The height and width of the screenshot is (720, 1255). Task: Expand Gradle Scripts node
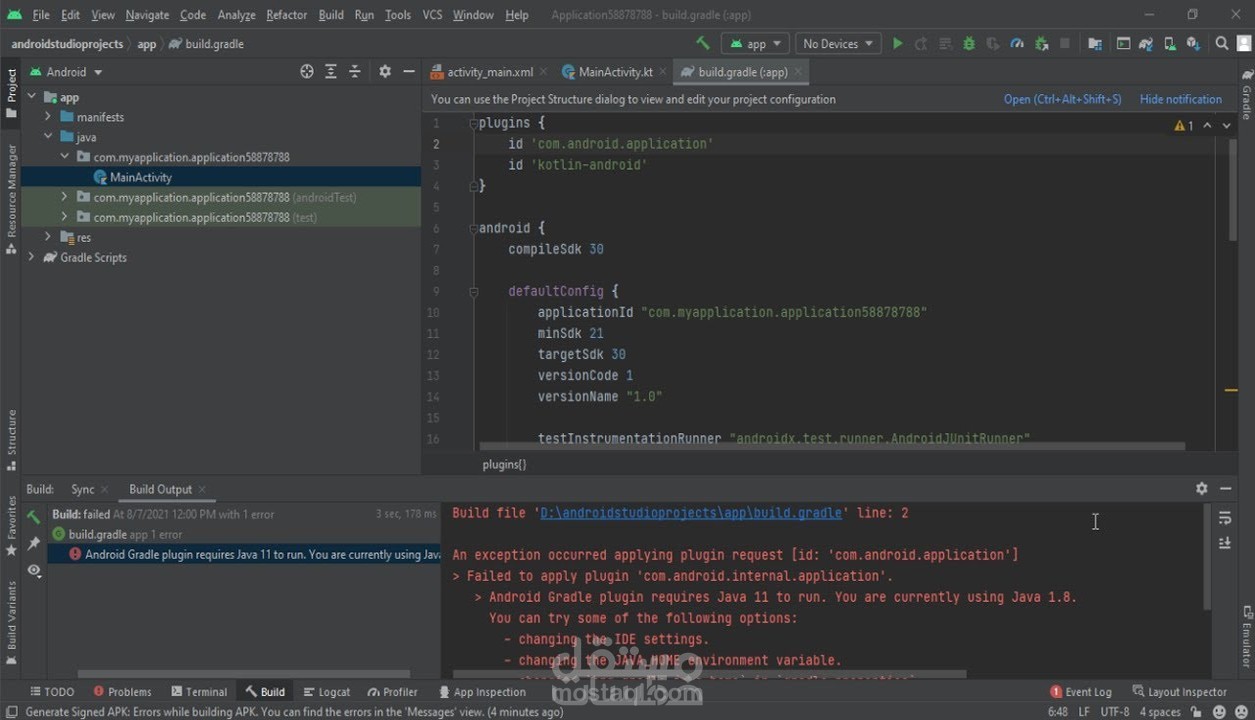tap(32, 257)
